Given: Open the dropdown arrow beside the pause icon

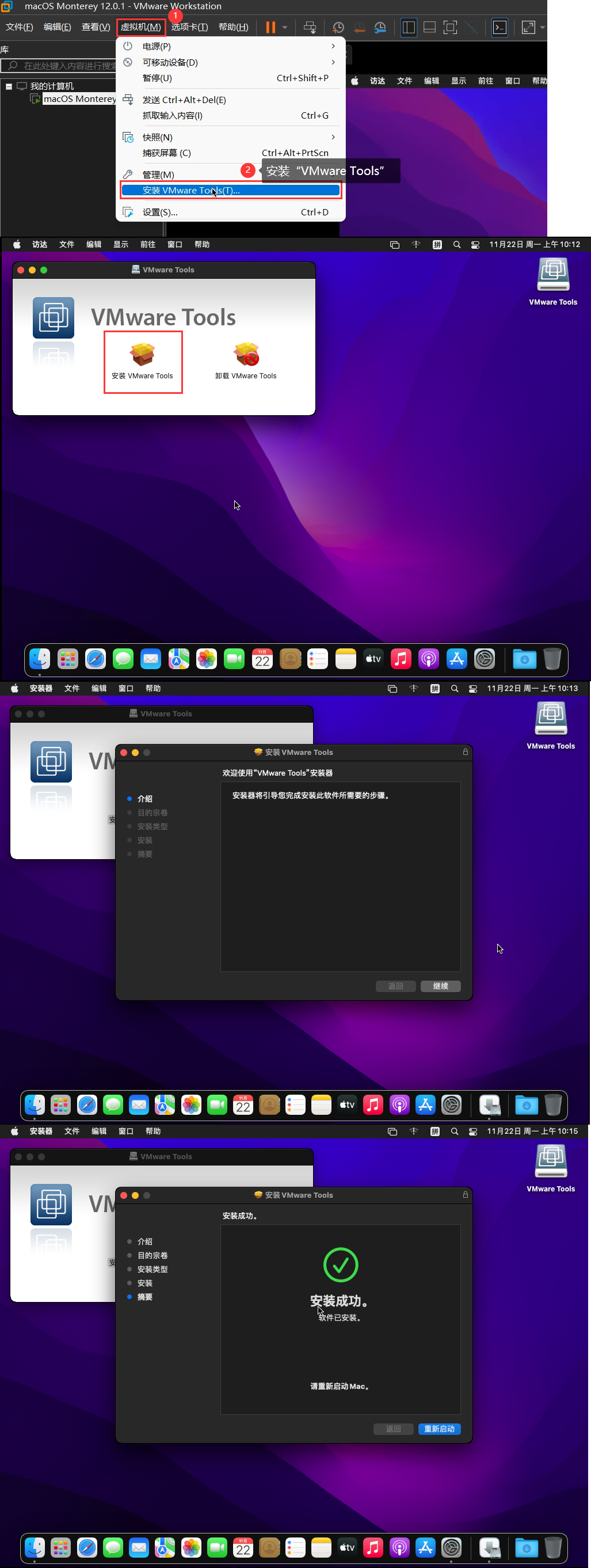Looking at the screenshot, I should [284, 28].
